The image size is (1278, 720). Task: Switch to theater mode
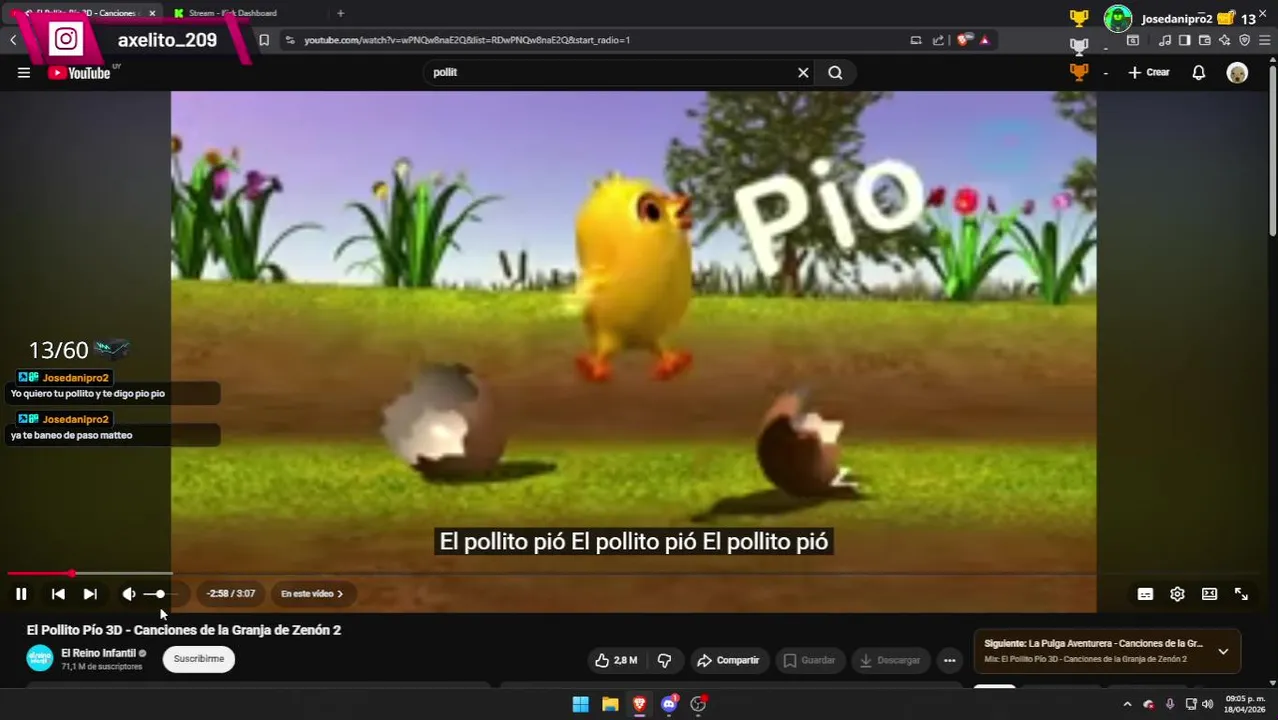tap(1209, 594)
